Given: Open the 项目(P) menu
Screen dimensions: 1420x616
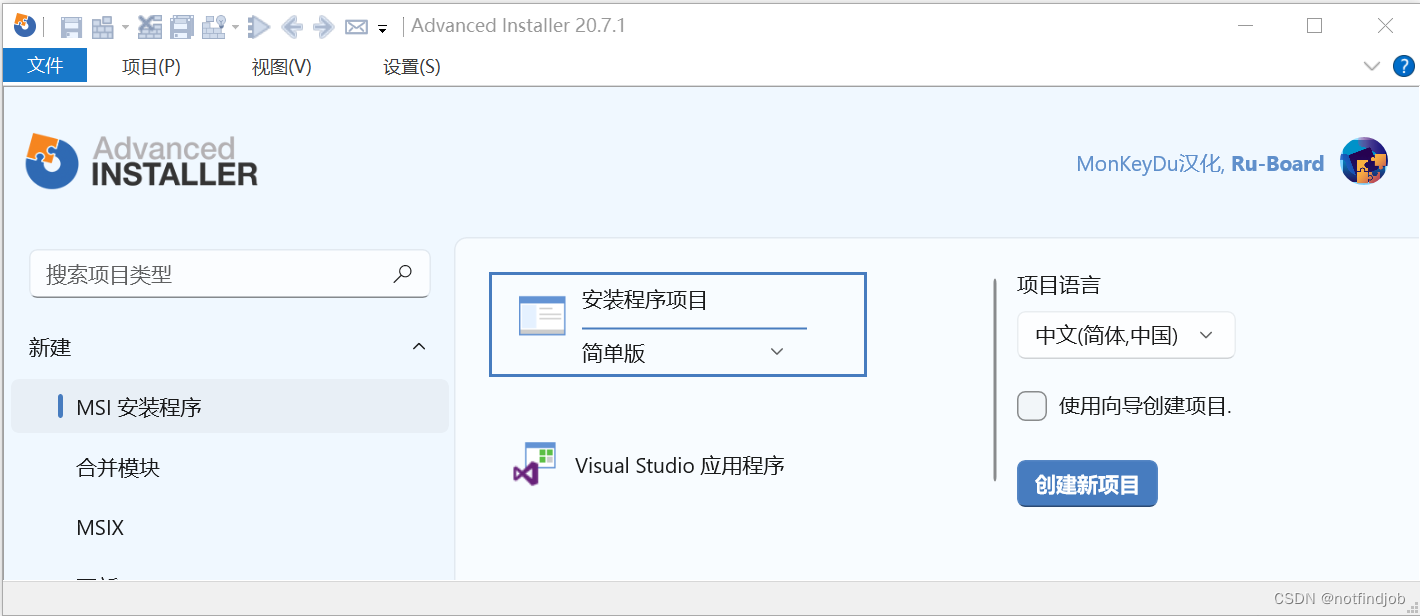Looking at the screenshot, I should point(151,66).
